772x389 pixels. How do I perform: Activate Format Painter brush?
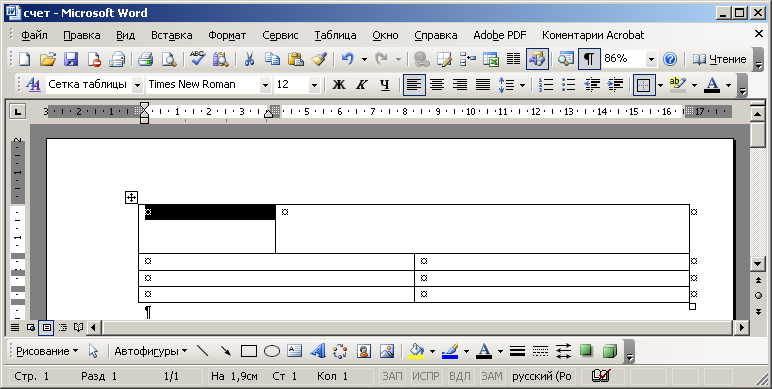[x=319, y=59]
